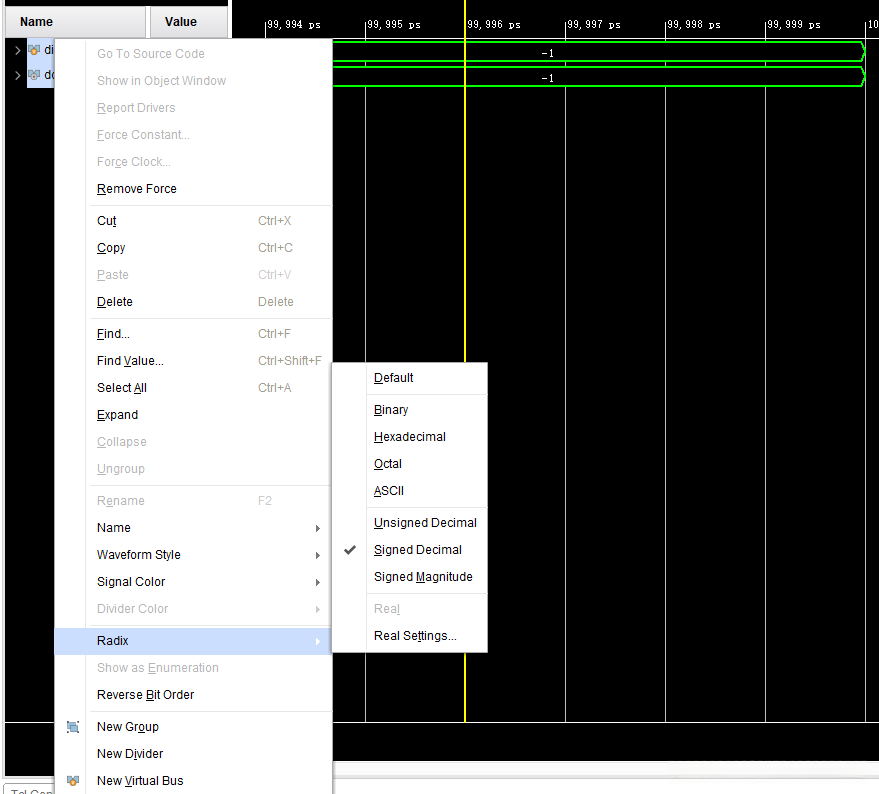Select Default radix
This screenshot has height=794, width=879.
[410, 378]
